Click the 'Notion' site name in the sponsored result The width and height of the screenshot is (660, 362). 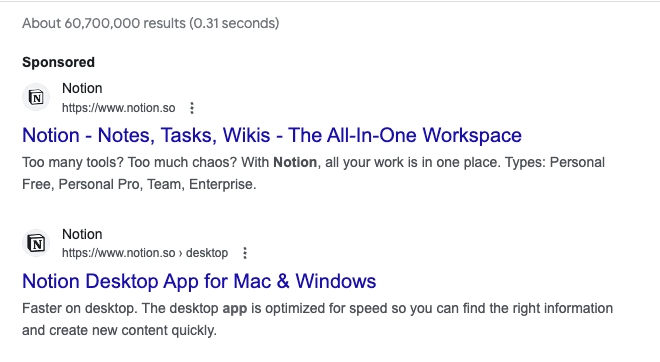(82, 88)
